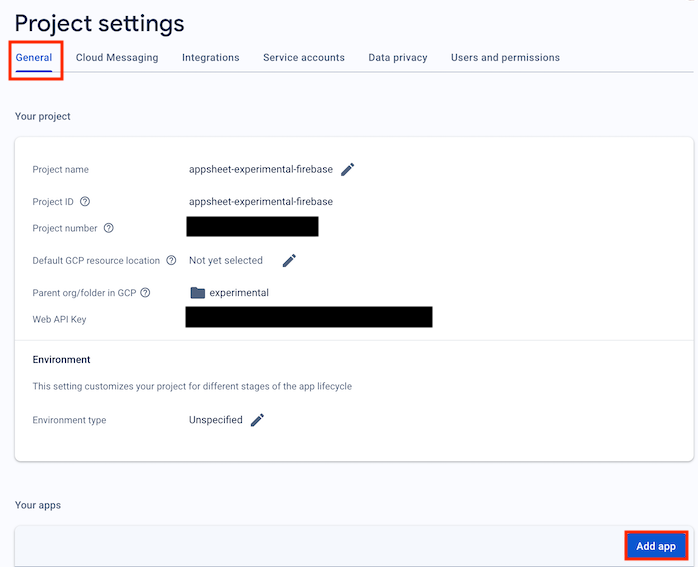Viewport: 698px width, 567px height.
Task: Click the Add app button
Action: click(656, 546)
